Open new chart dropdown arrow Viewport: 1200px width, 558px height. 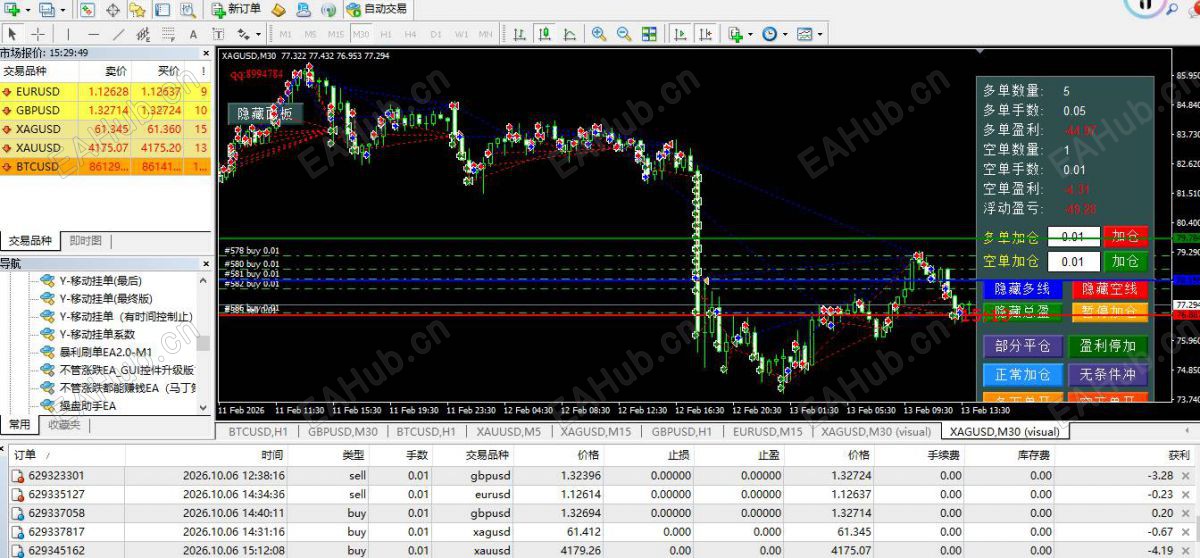point(27,9)
